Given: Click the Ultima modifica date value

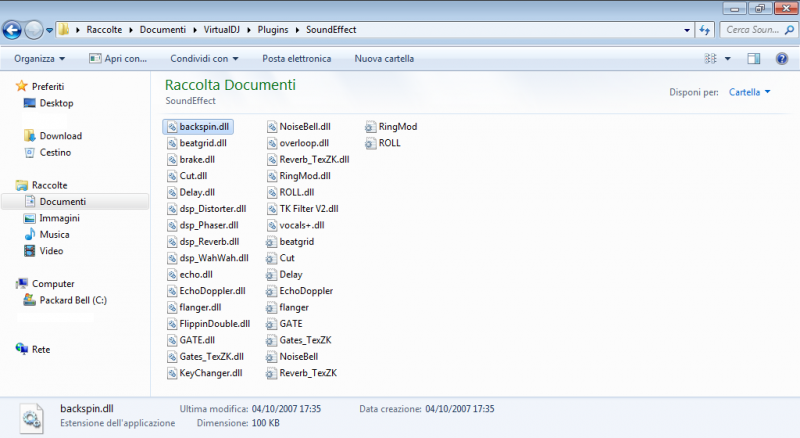Looking at the screenshot, I should (x=286, y=409).
